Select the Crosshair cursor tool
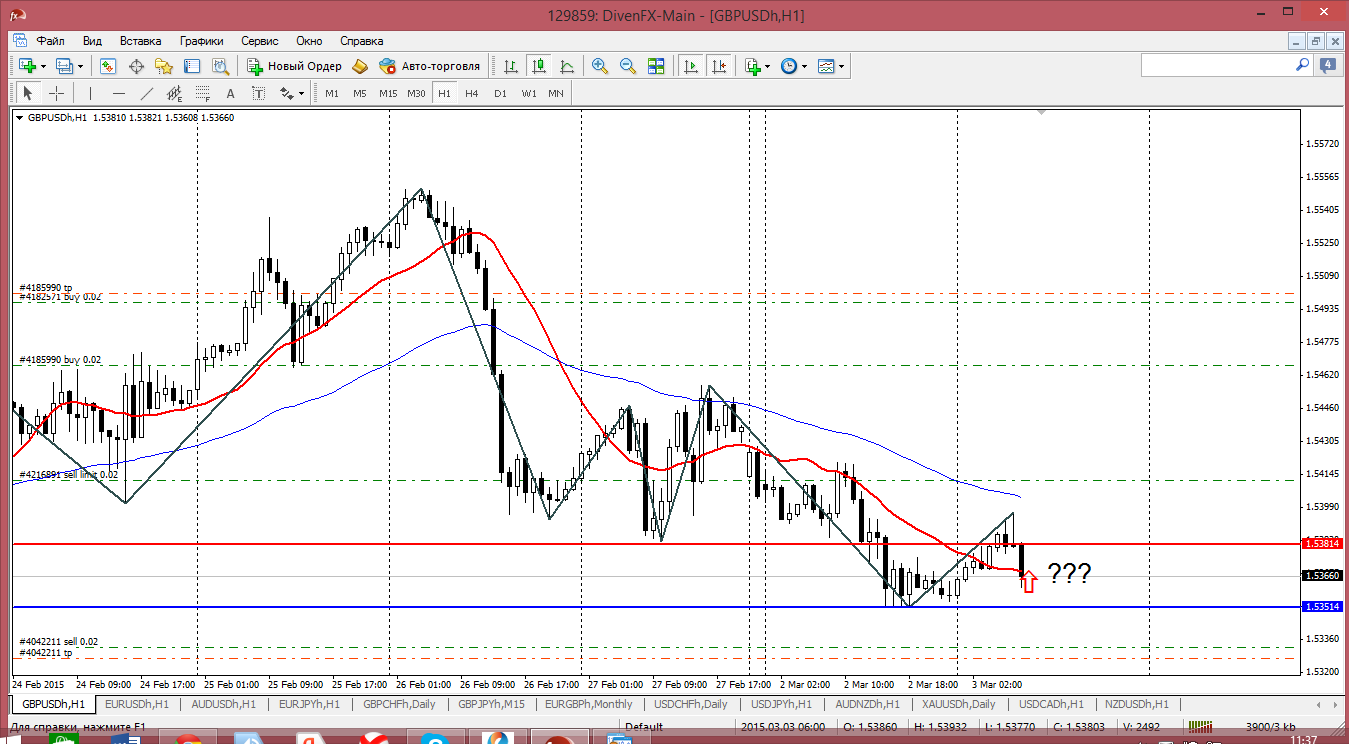 coord(57,93)
